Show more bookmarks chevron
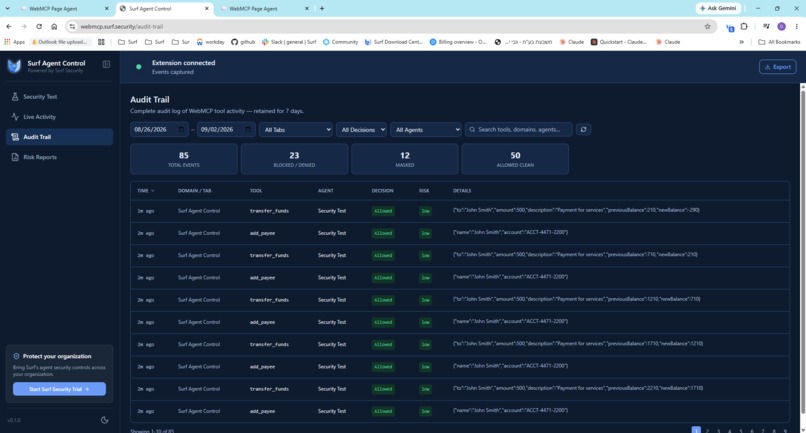 741,42
